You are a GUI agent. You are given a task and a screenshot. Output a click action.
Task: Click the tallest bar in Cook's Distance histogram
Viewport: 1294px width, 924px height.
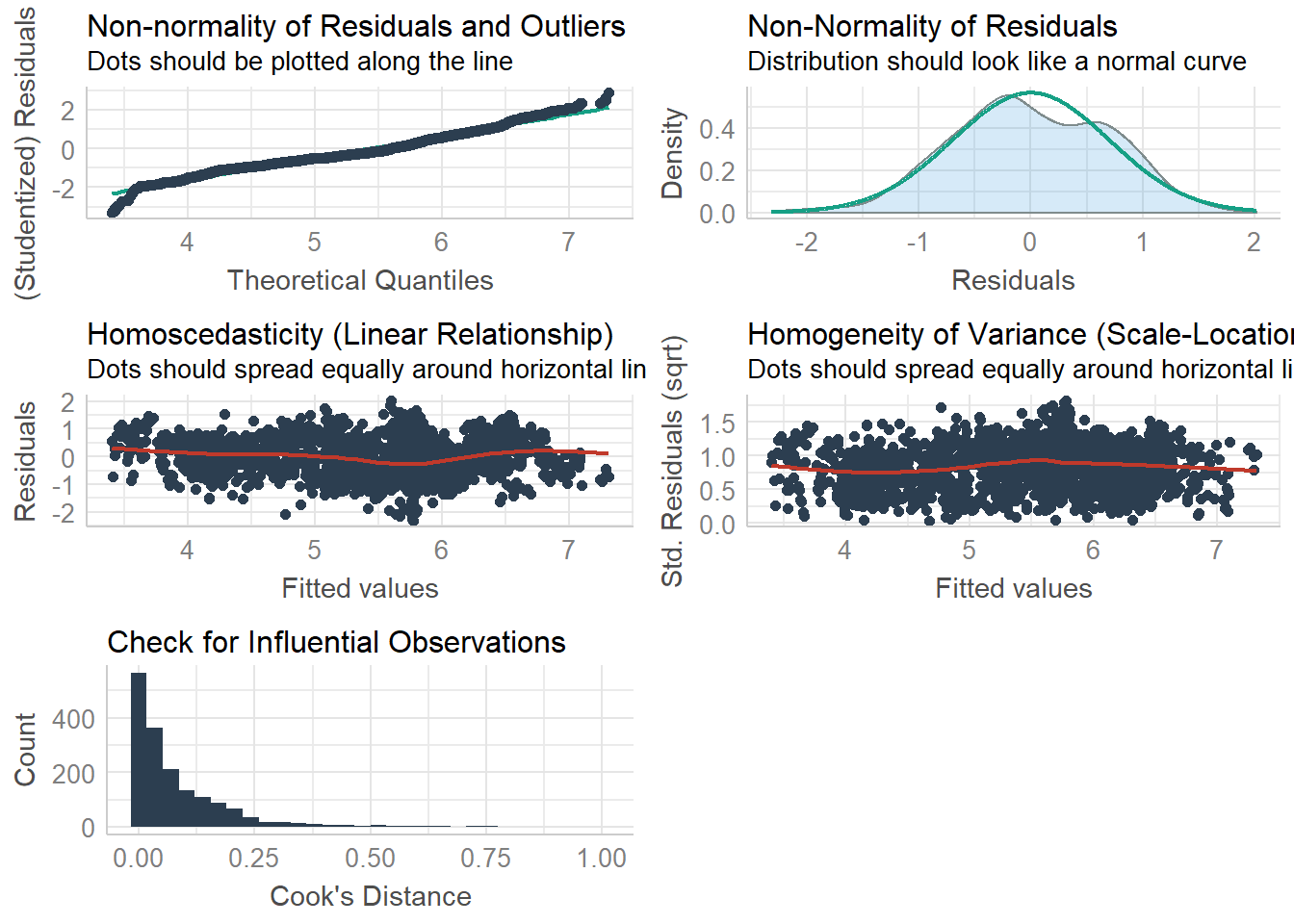pyautogui.click(x=139, y=749)
